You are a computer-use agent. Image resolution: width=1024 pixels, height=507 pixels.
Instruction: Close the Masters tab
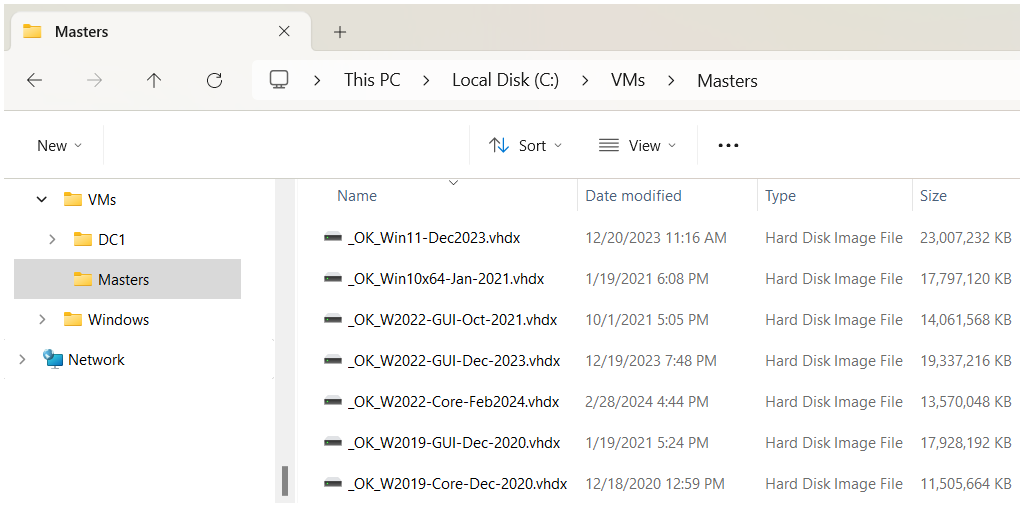pyautogui.click(x=284, y=32)
